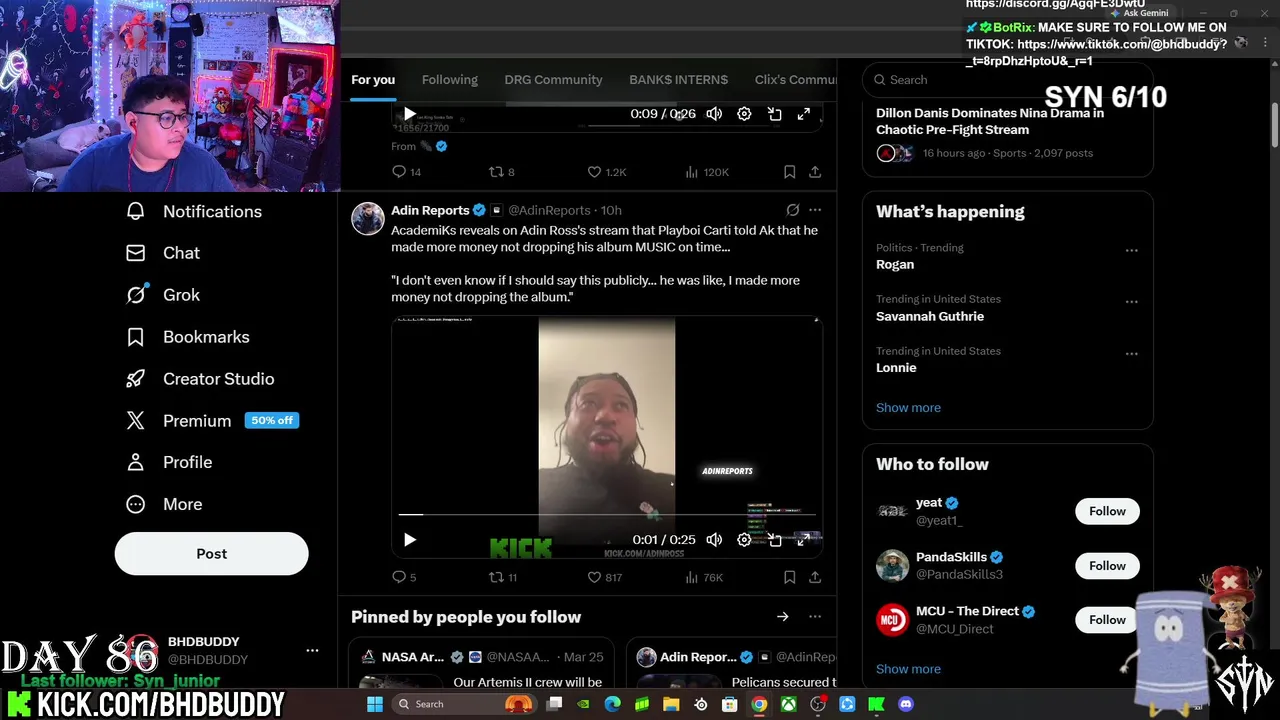The width and height of the screenshot is (1280, 720).
Task: Share the Adin Reports Carti post
Action: tap(815, 577)
